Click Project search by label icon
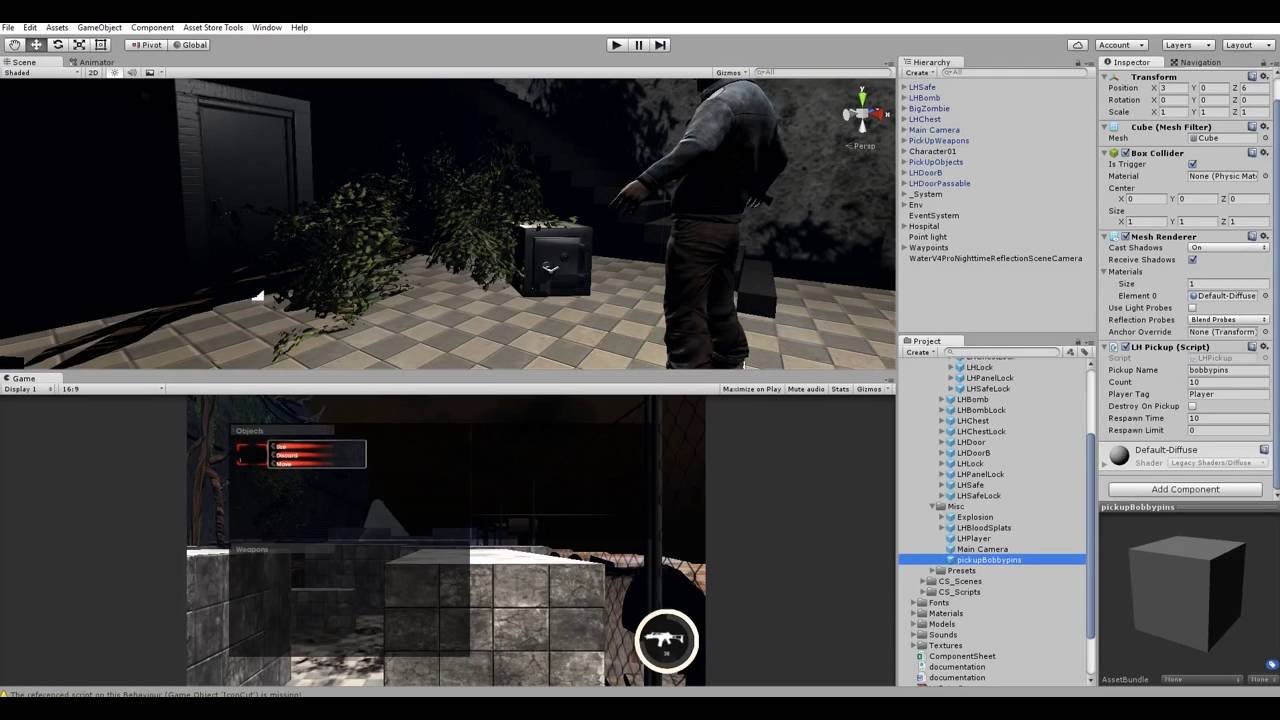The image size is (1280, 720). [x=1084, y=352]
